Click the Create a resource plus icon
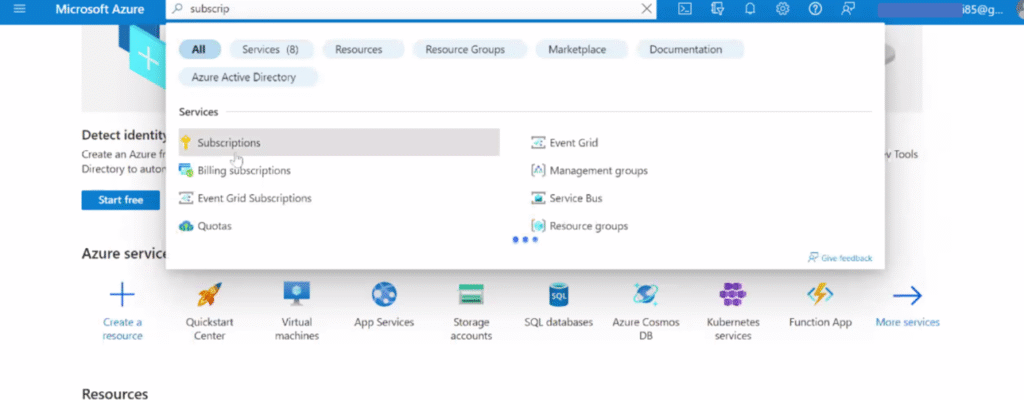1024x400 pixels. 122,295
